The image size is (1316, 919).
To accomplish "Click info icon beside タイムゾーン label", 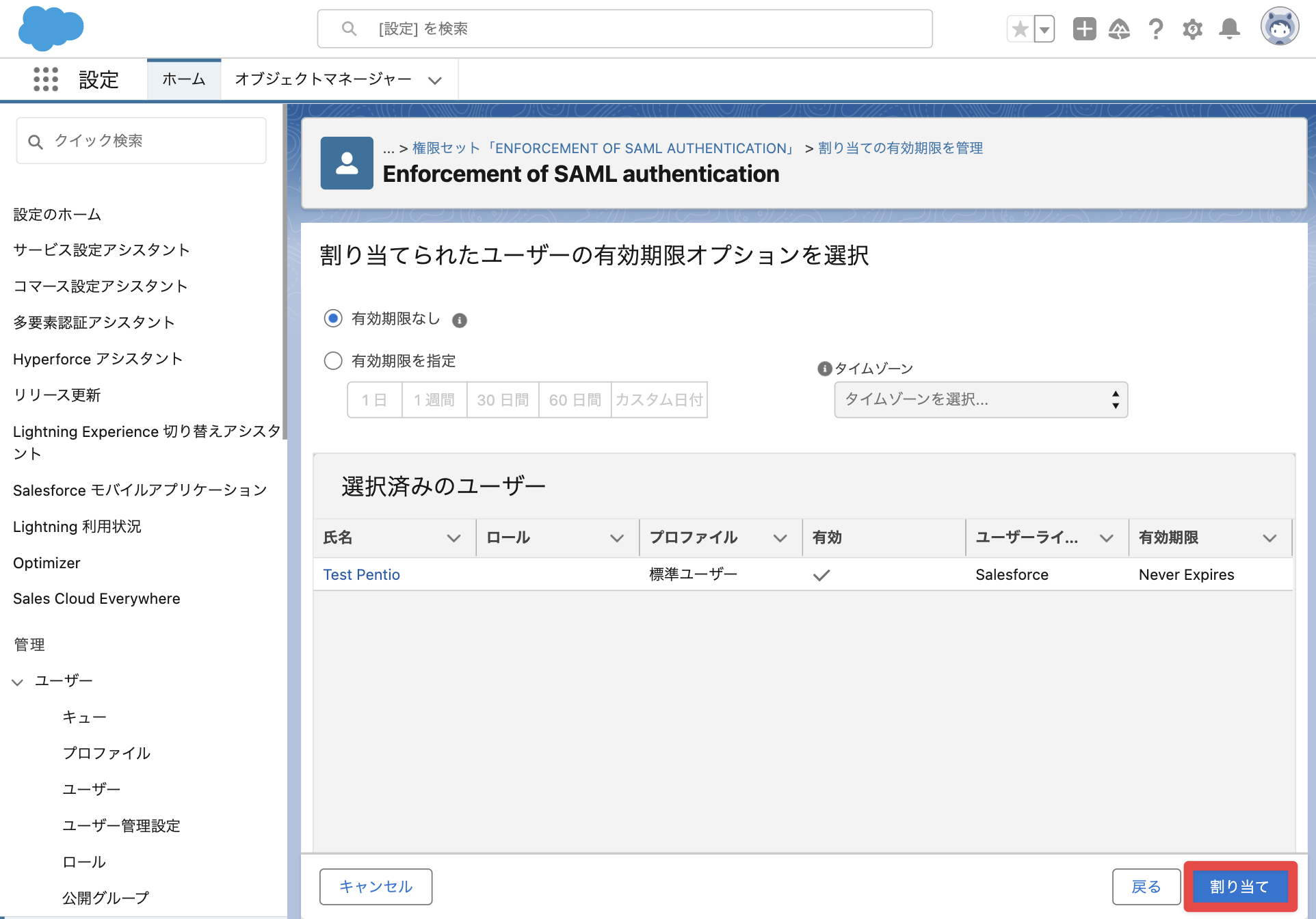I will pyautogui.click(x=825, y=369).
